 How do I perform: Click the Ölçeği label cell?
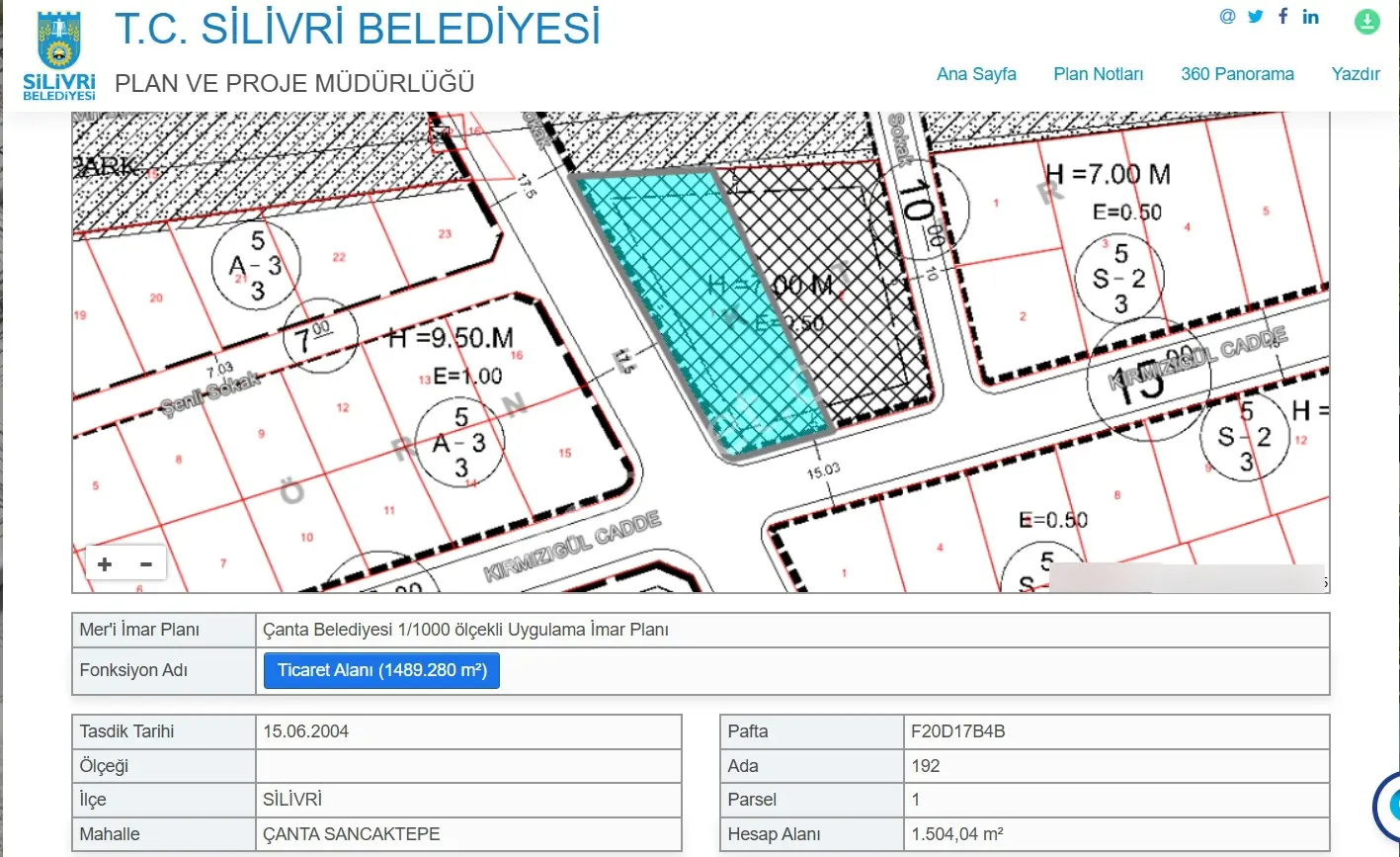(164, 766)
